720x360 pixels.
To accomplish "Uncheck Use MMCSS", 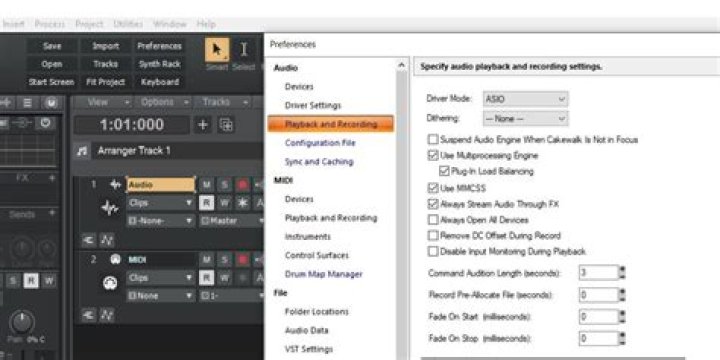I will (433, 187).
